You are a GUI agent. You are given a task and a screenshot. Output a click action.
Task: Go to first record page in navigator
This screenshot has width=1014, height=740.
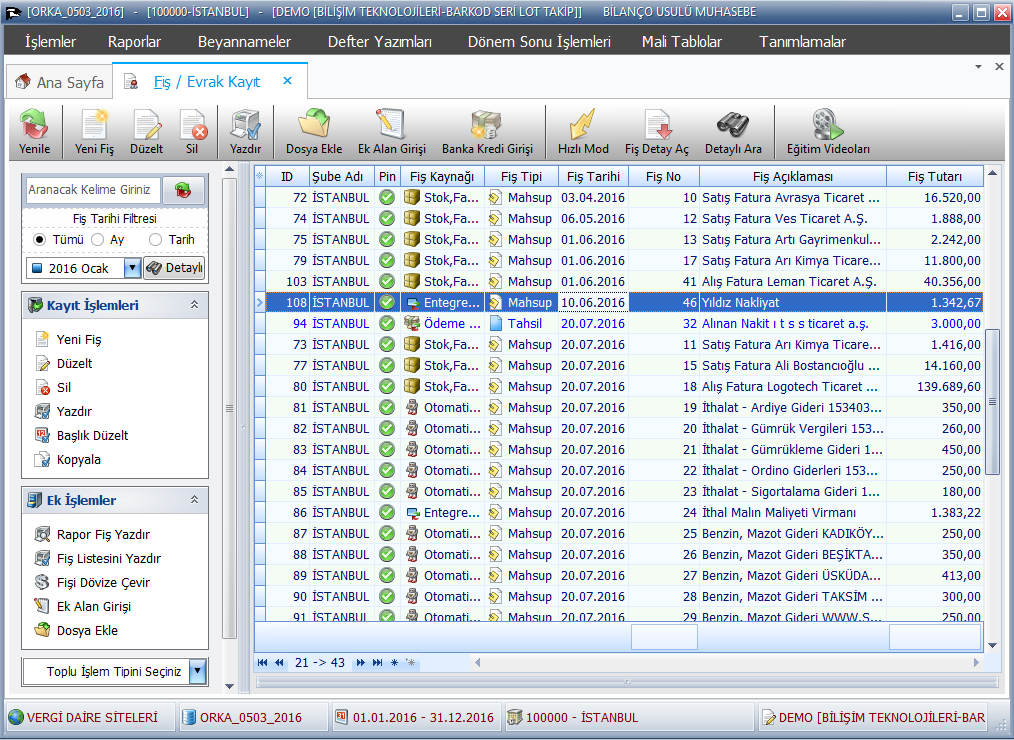262,662
